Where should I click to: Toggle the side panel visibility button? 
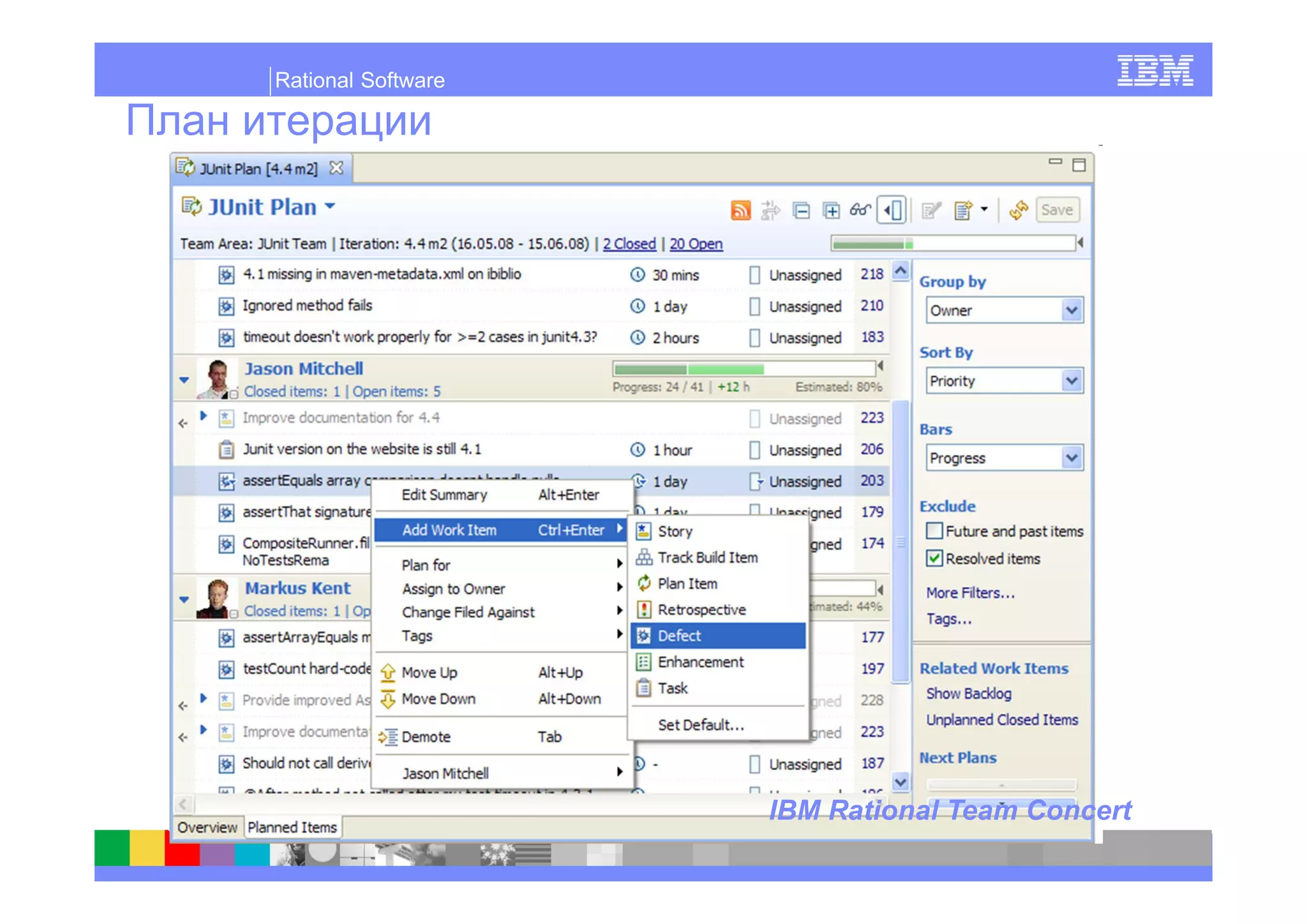click(x=892, y=210)
